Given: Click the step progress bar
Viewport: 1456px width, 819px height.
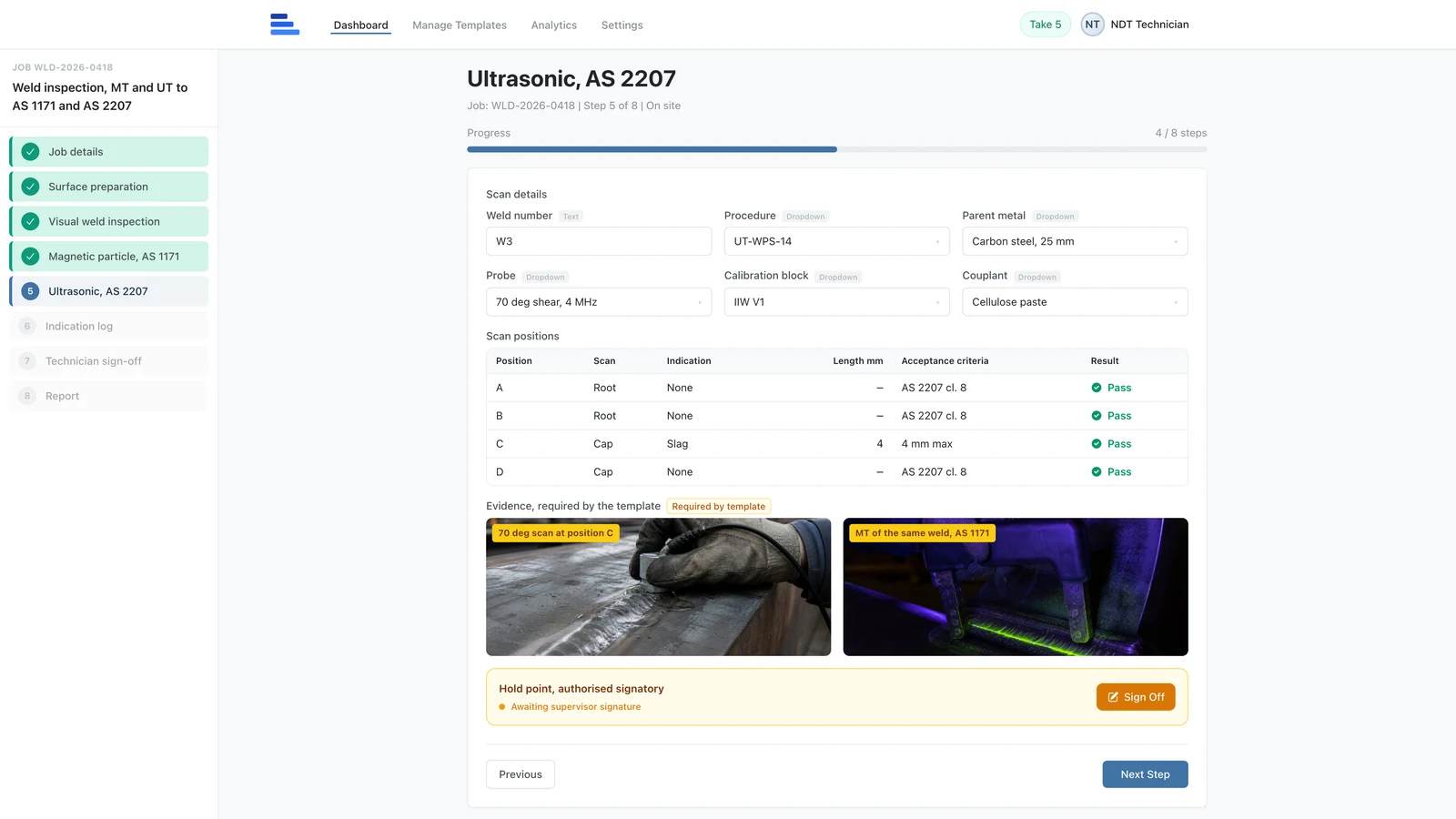Looking at the screenshot, I should 837,149.
